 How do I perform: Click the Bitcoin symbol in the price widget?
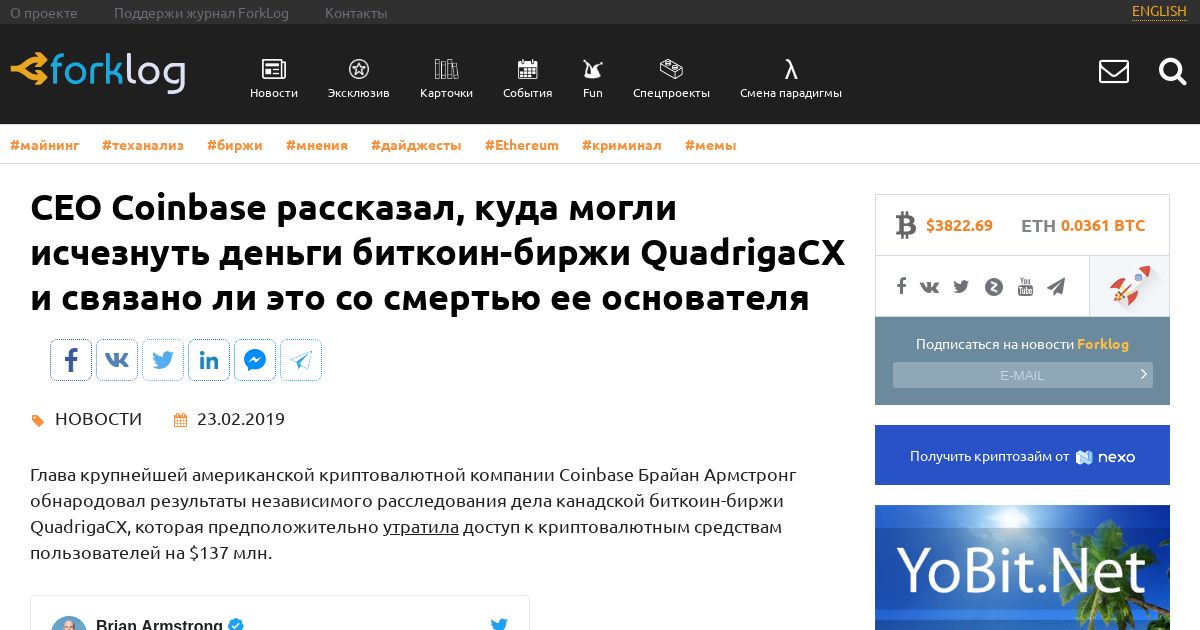click(x=906, y=225)
